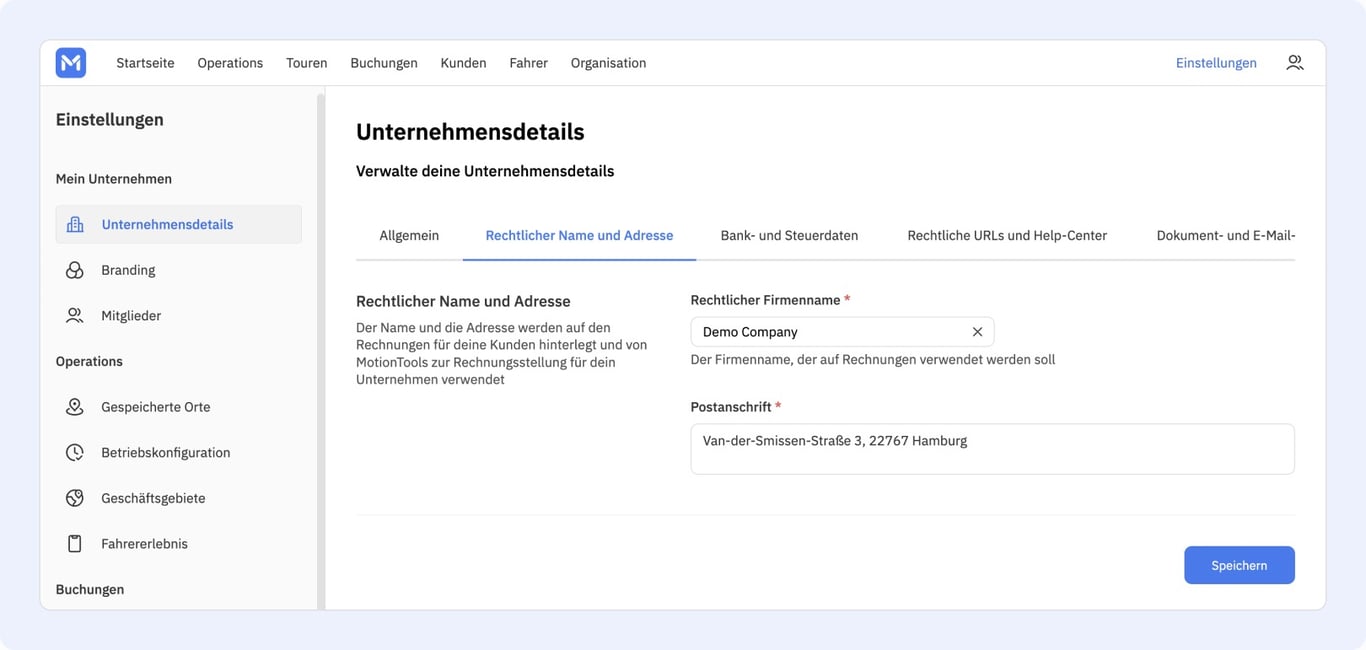The image size is (1366, 650).
Task: Go to Touren in top navigation
Action: [307, 62]
